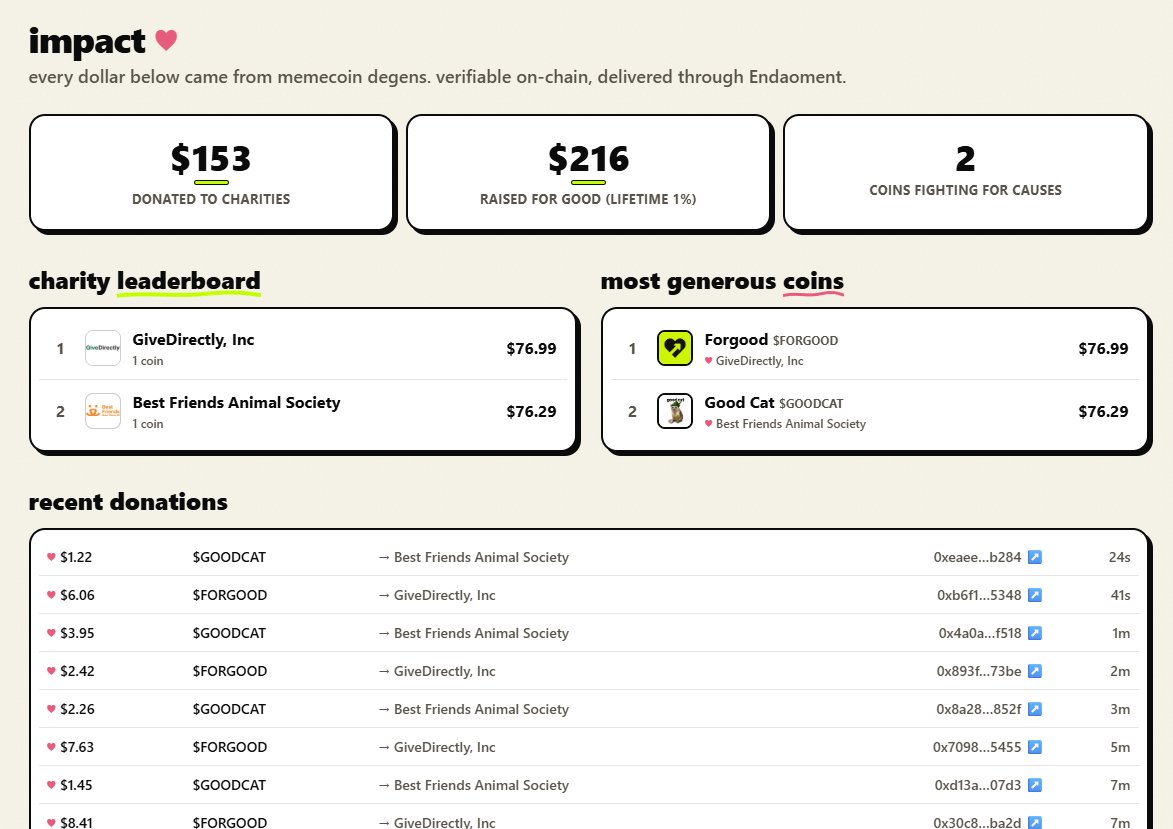This screenshot has width=1173, height=829.
Task: Open transaction hash 0x8a28...852f
Action: coord(978,709)
